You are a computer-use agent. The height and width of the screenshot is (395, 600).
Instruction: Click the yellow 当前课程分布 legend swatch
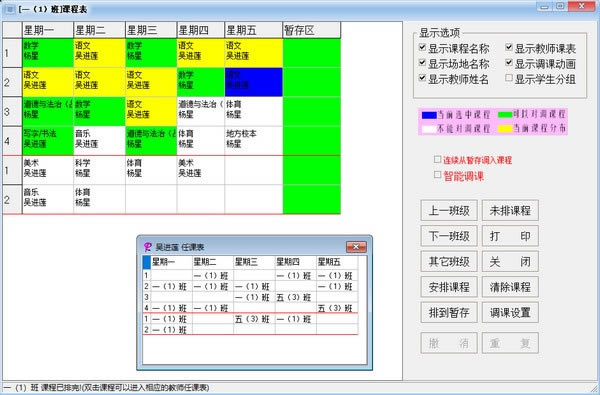tap(505, 129)
